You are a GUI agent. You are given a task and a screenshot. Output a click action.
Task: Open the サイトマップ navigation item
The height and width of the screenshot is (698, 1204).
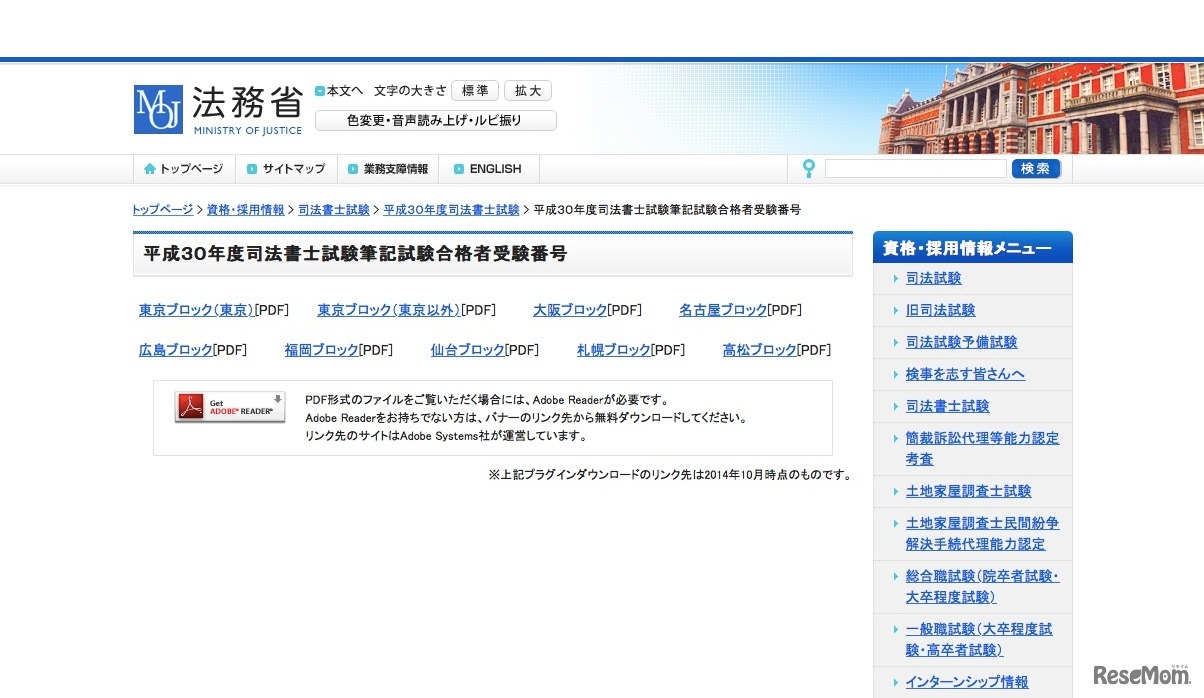pyautogui.click(x=293, y=168)
